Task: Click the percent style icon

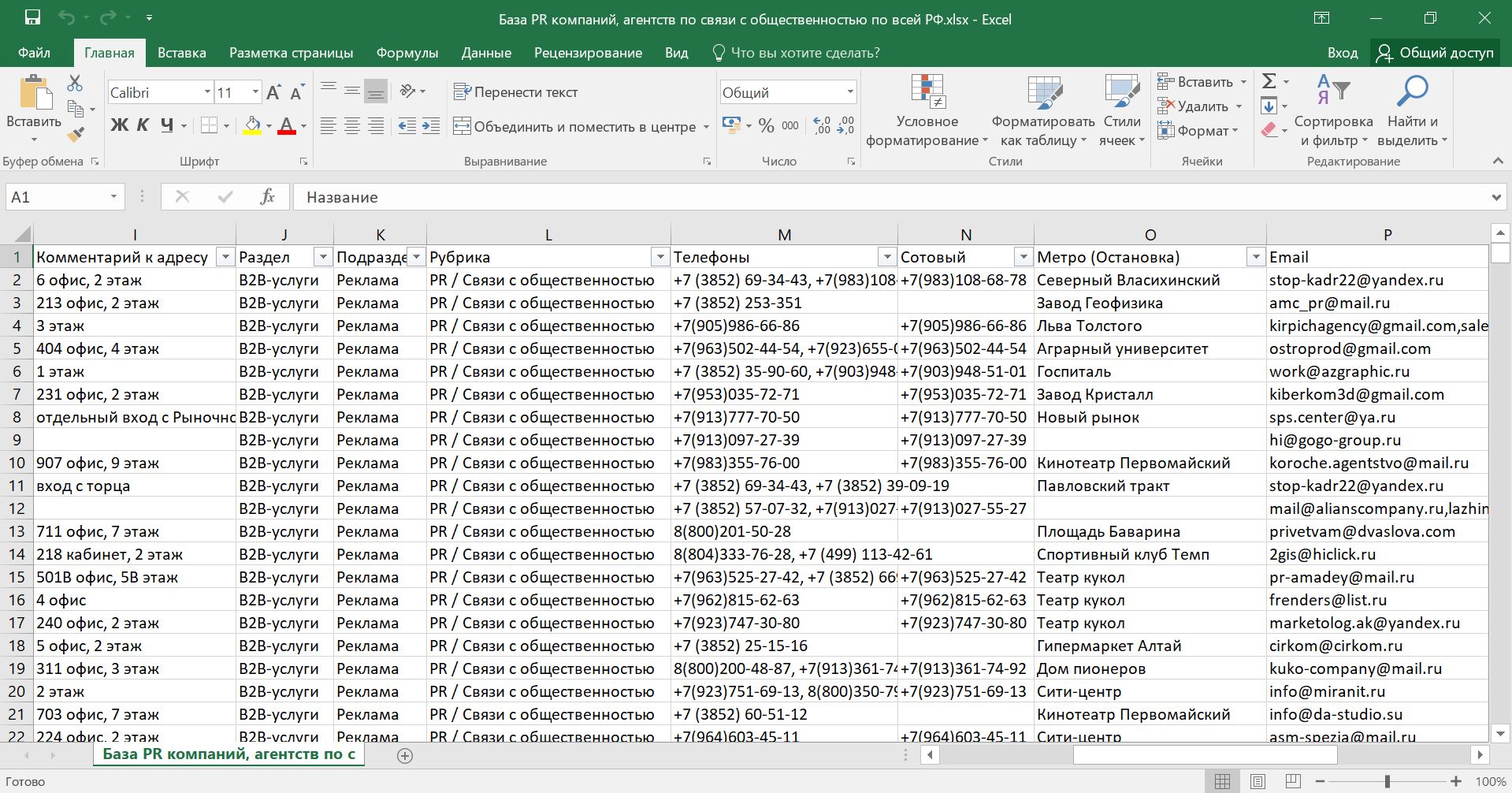Action: [766, 126]
